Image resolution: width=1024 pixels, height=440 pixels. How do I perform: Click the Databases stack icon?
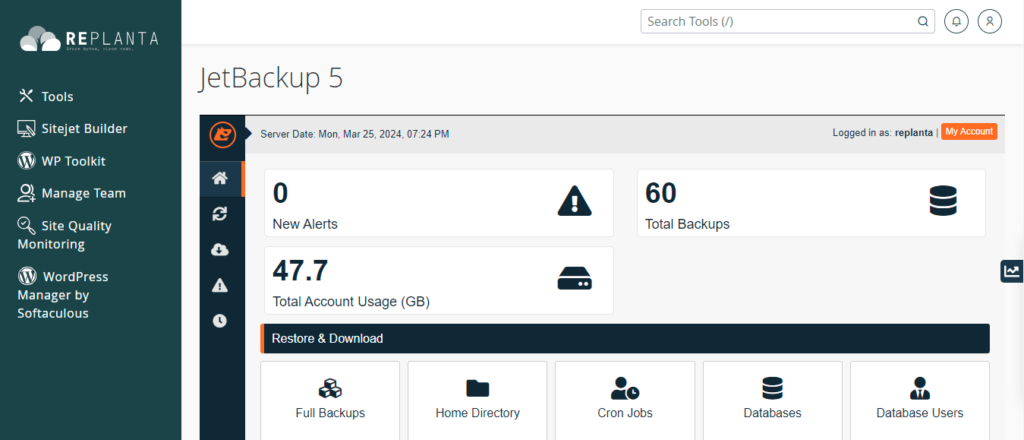click(x=773, y=388)
